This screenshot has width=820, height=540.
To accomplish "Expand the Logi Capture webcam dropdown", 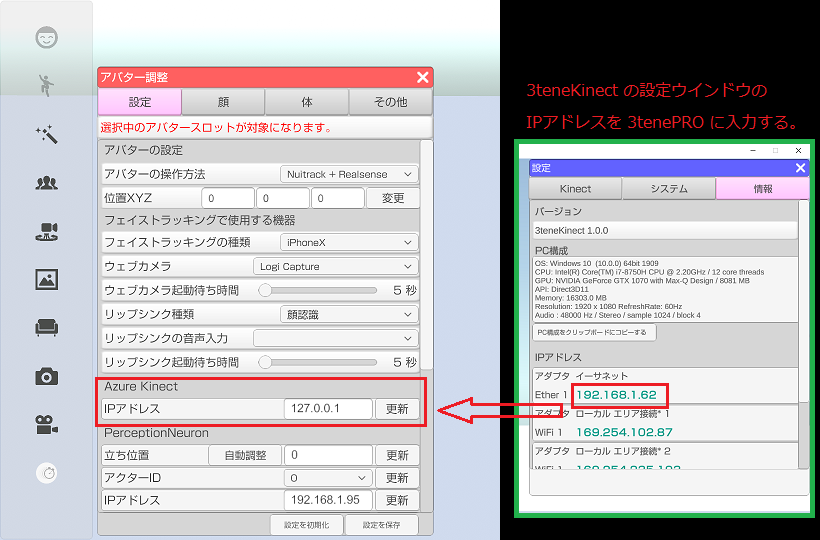I will pos(336,267).
